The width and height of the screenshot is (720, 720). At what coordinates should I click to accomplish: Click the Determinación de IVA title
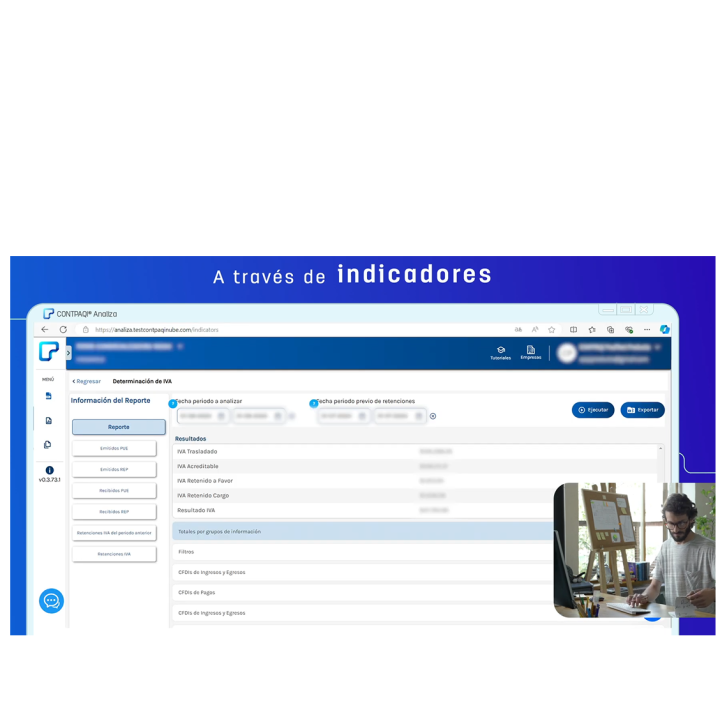click(142, 381)
